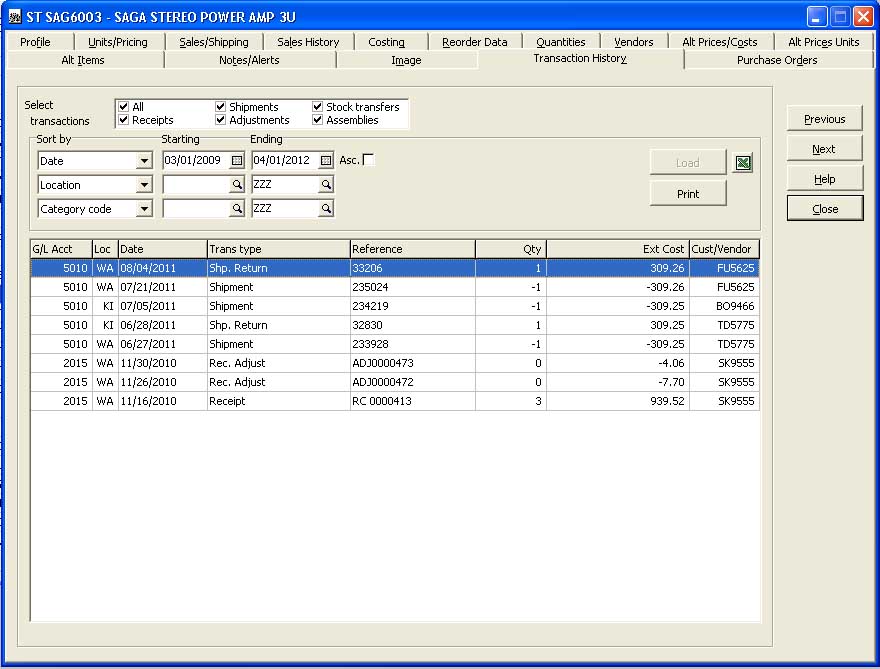
Task: Click the Starting category code lookup magnifier
Action: 237,209
